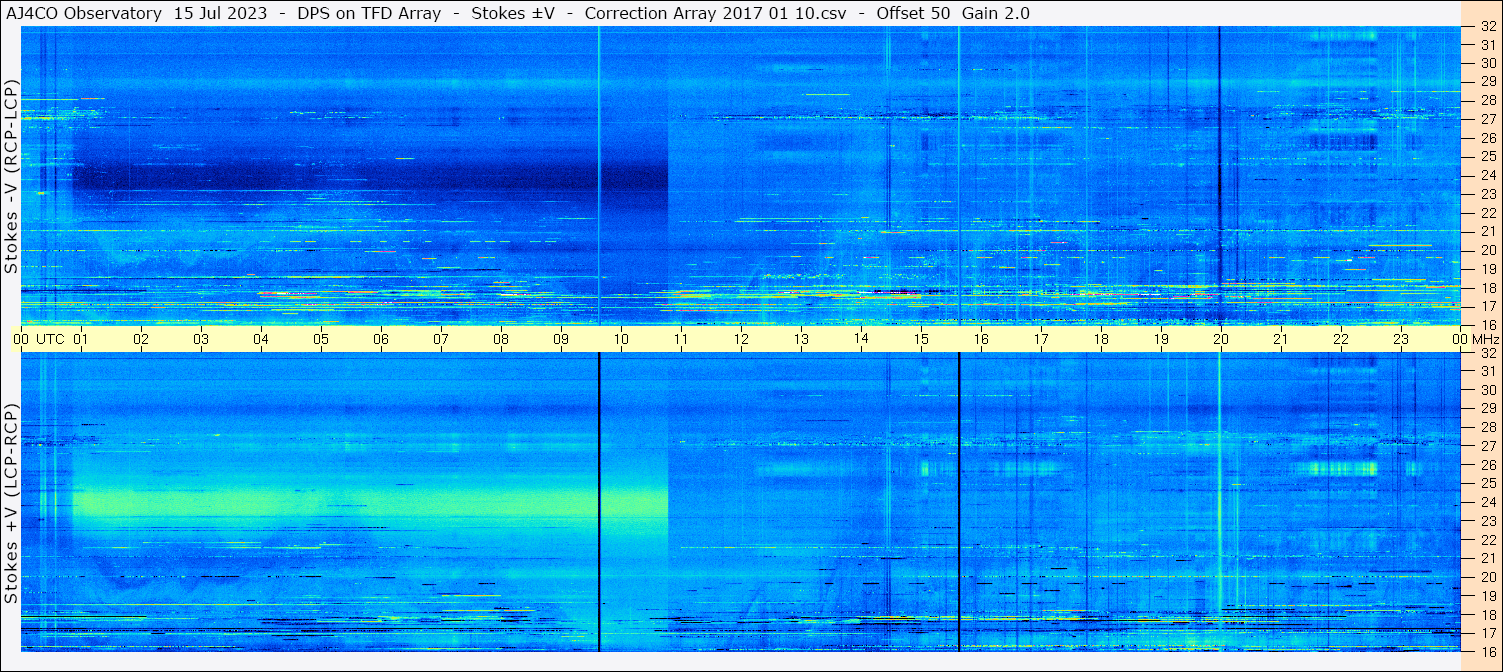Image resolution: width=1503 pixels, height=672 pixels.
Task: Pick the 22 hour mark on the time axis
Action: 1341,339
